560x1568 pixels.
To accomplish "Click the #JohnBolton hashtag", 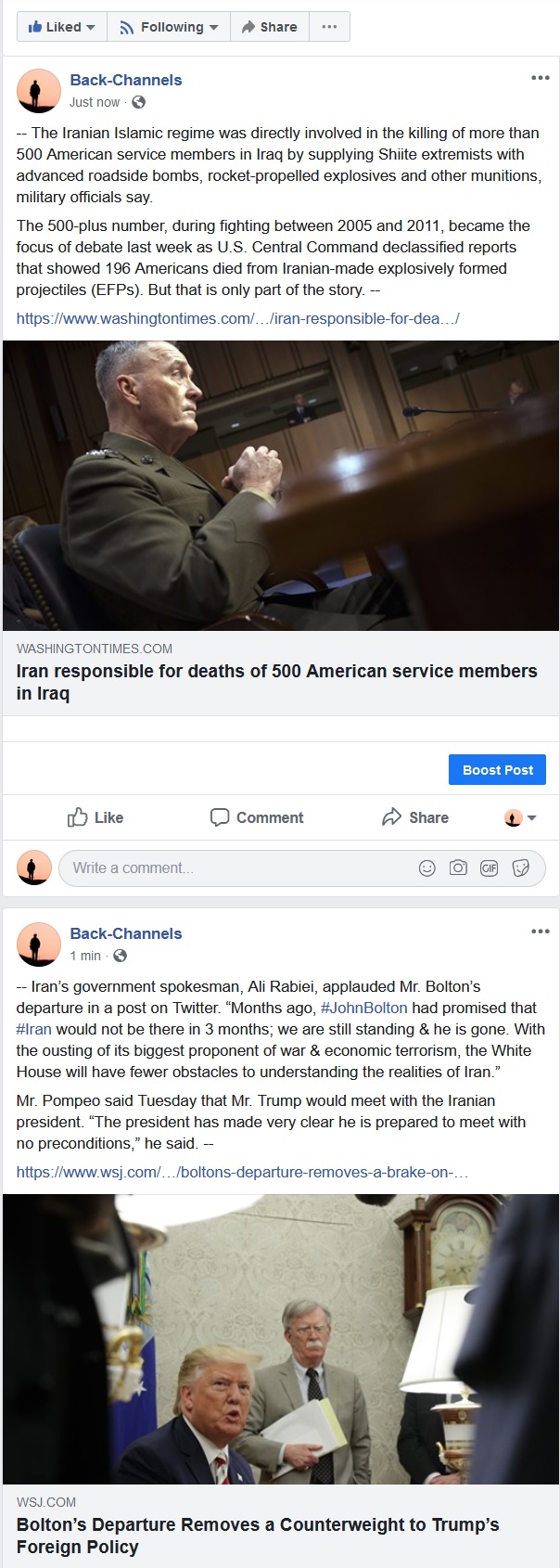I will (x=363, y=1008).
